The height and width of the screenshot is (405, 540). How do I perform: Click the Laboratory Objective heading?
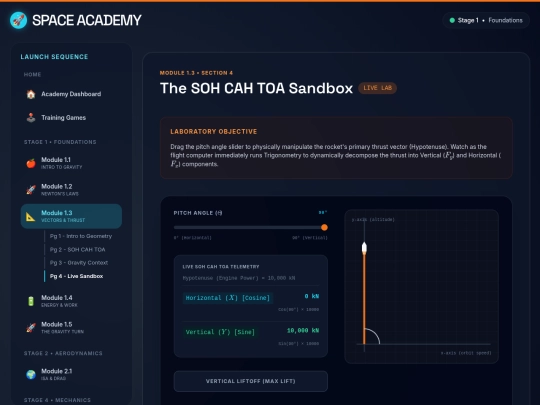(214, 132)
